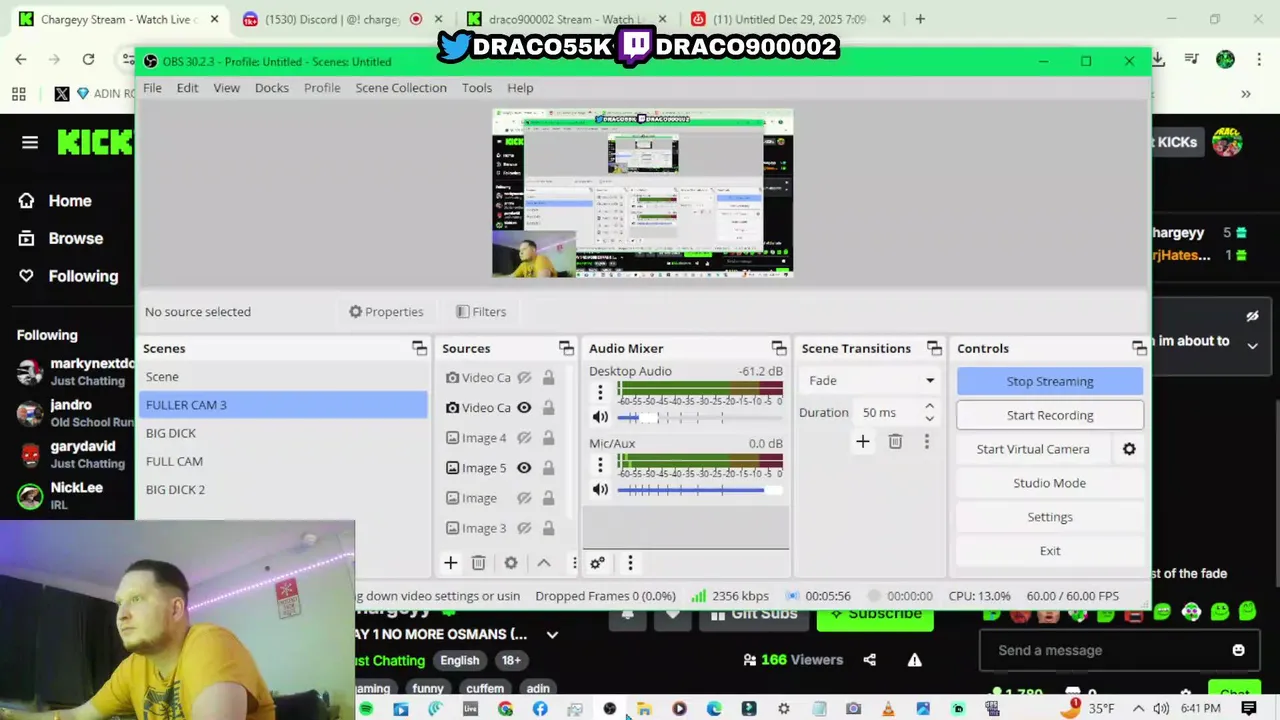Mute Desktop Audio speaker icon
The height and width of the screenshot is (720, 1280).
[x=600, y=417]
